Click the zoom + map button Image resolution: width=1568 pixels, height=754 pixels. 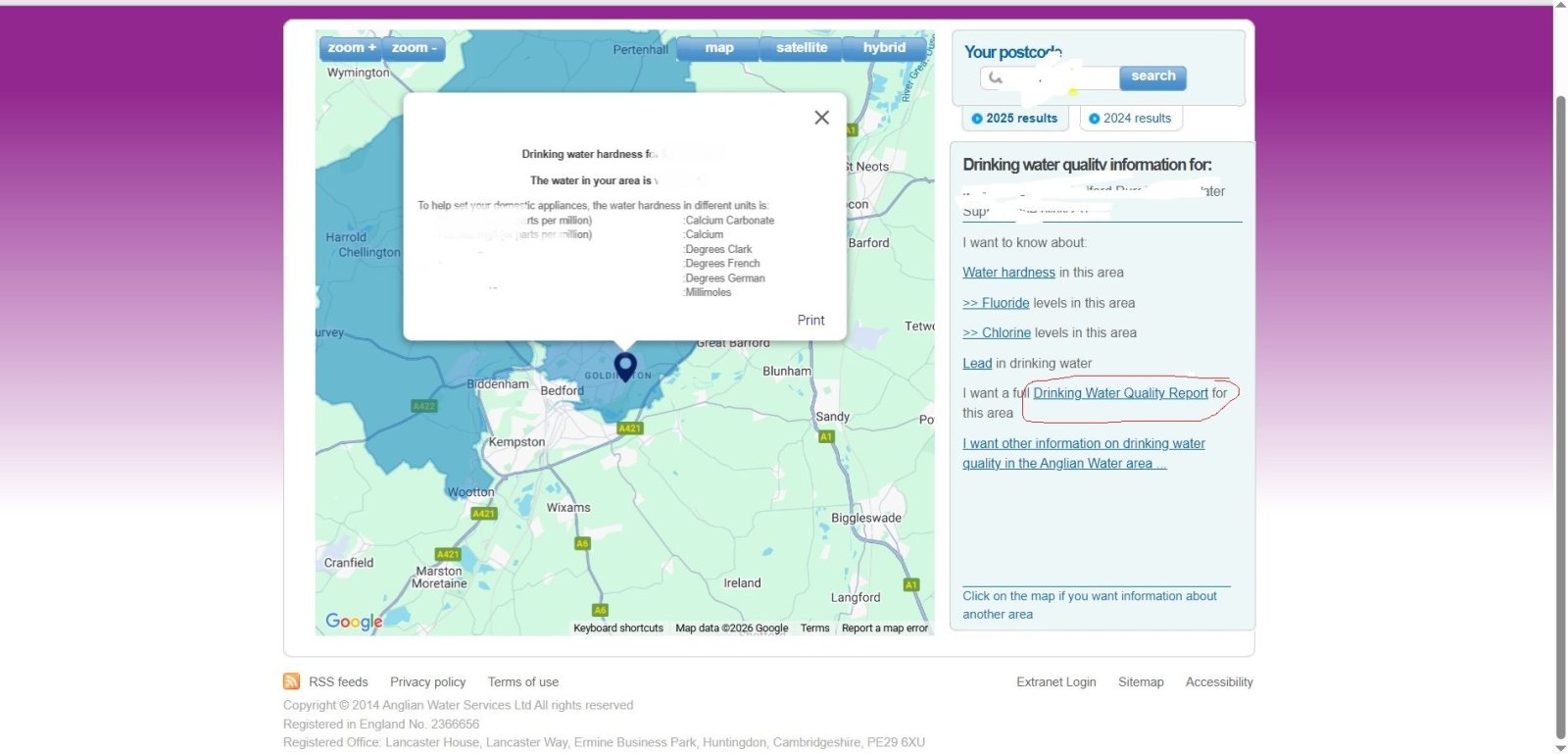(x=352, y=48)
